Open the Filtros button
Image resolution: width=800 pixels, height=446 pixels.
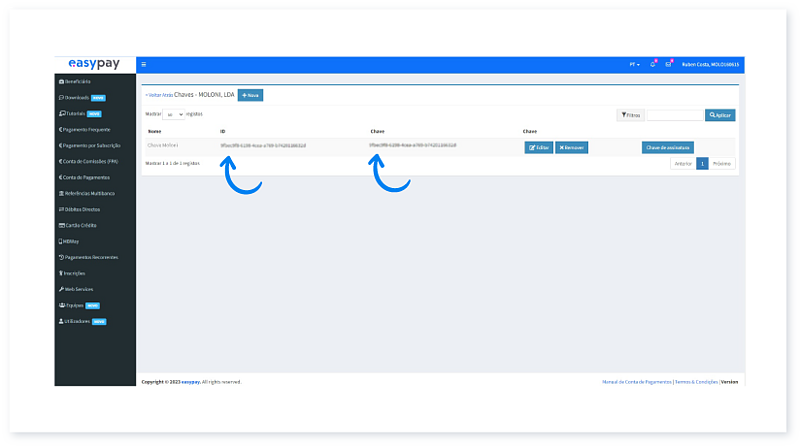631,115
